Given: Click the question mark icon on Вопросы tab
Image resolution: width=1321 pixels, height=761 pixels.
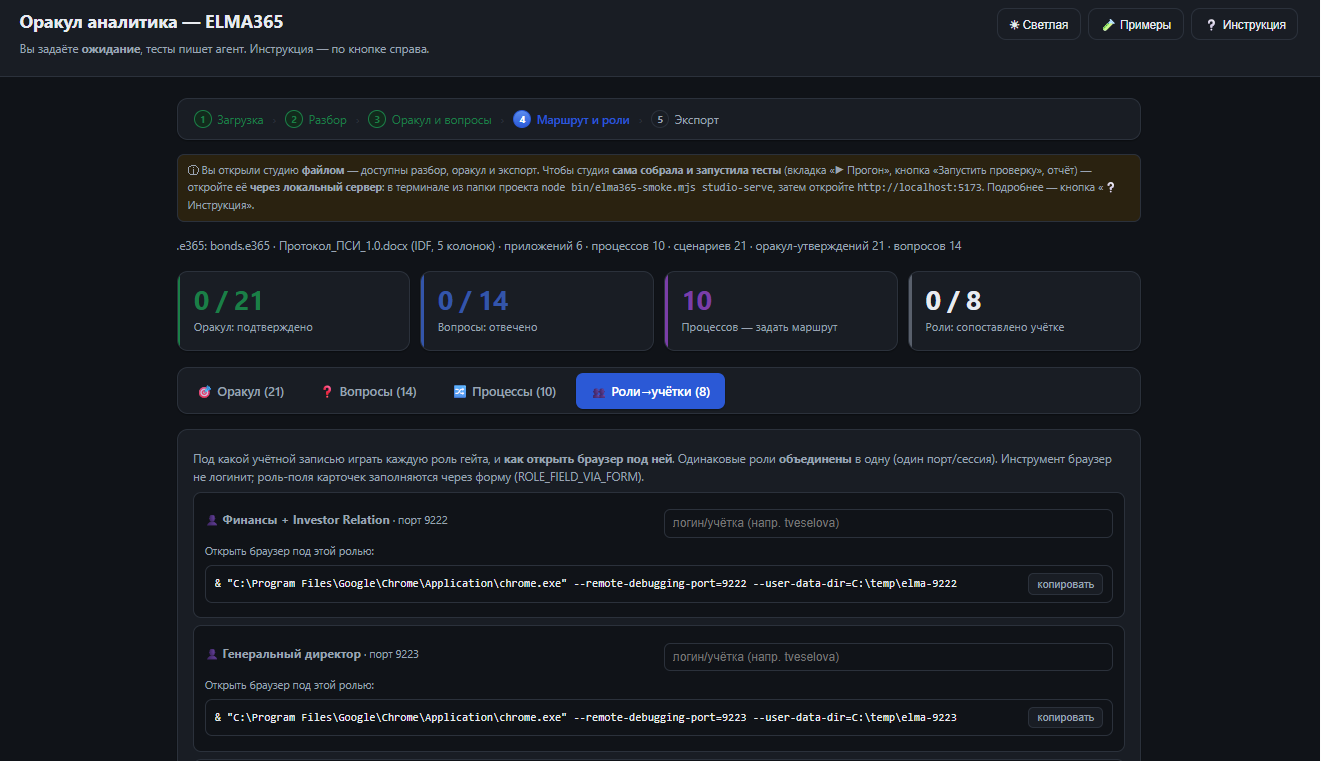Looking at the screenshot, I should coord(327,392).
